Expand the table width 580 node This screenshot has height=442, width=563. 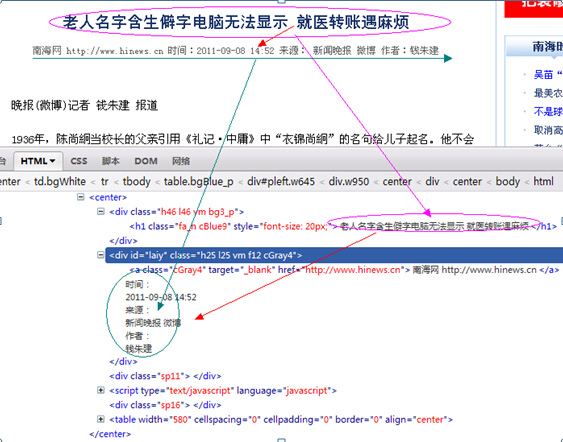101,419
